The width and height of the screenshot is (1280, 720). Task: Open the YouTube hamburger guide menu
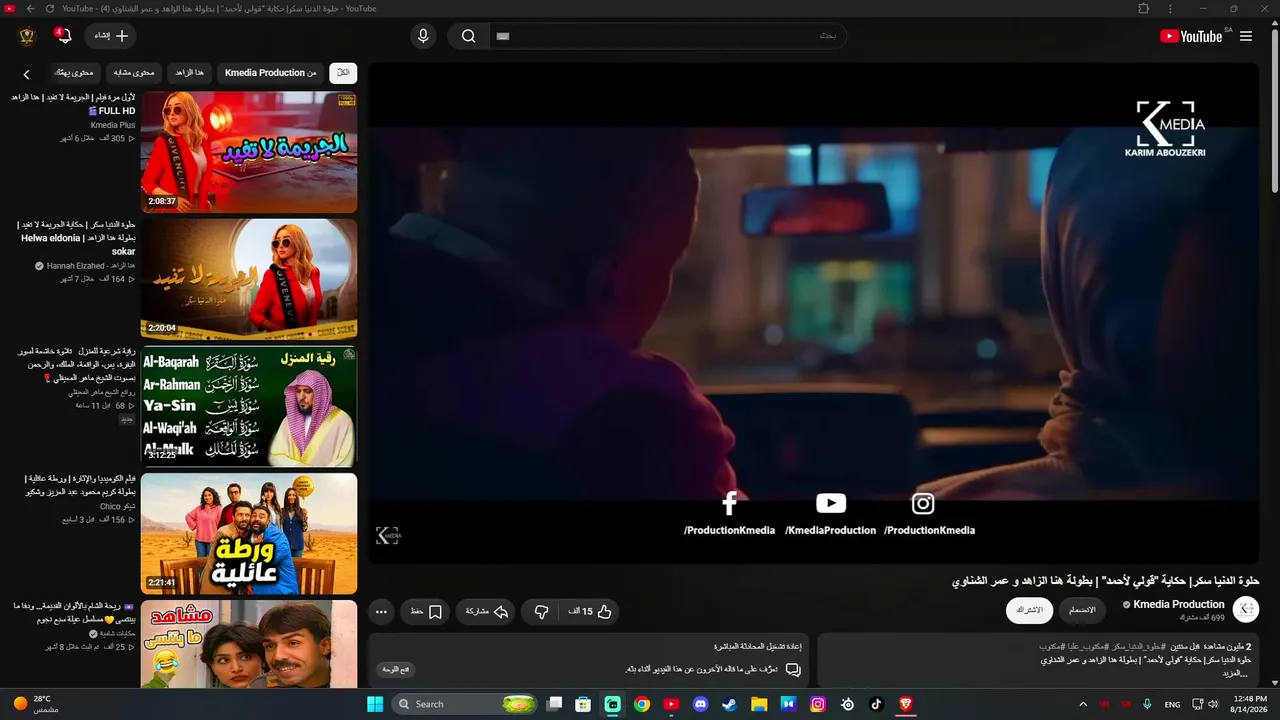1246,36
